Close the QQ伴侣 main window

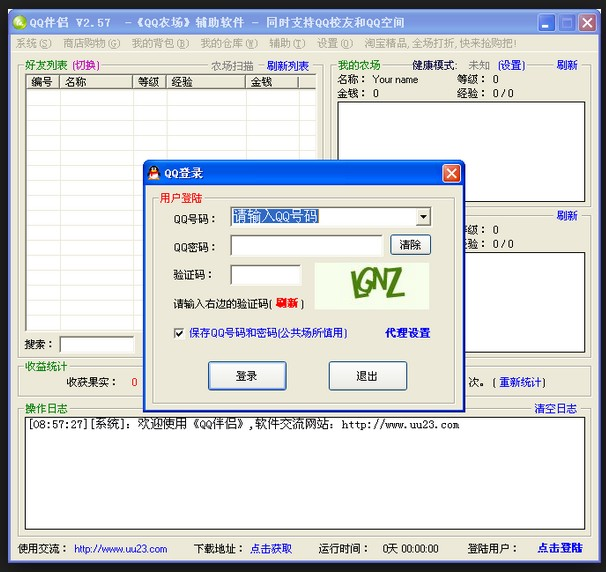point(587,23)
